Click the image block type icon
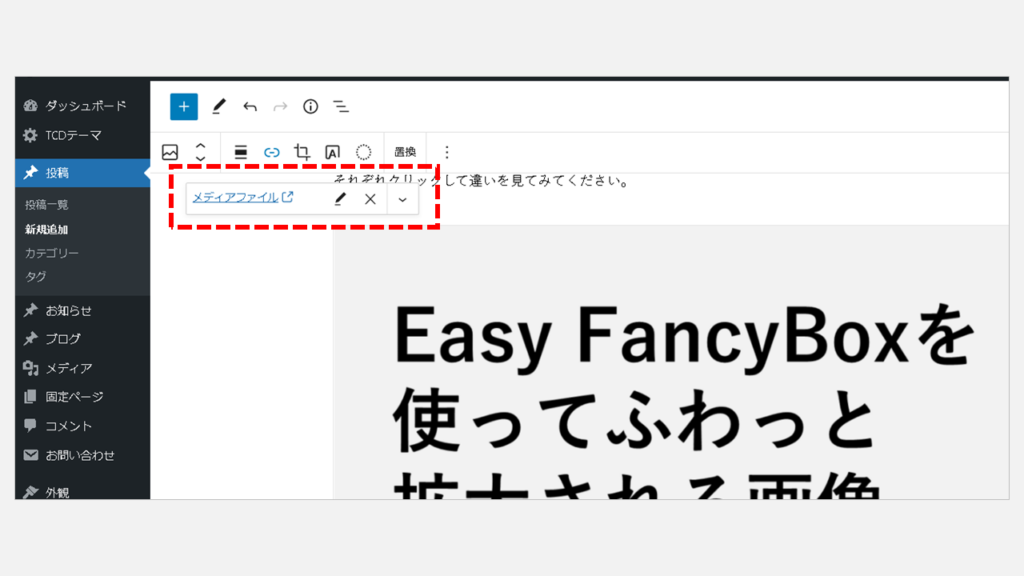1024x576 pixels. pos(170,152)
